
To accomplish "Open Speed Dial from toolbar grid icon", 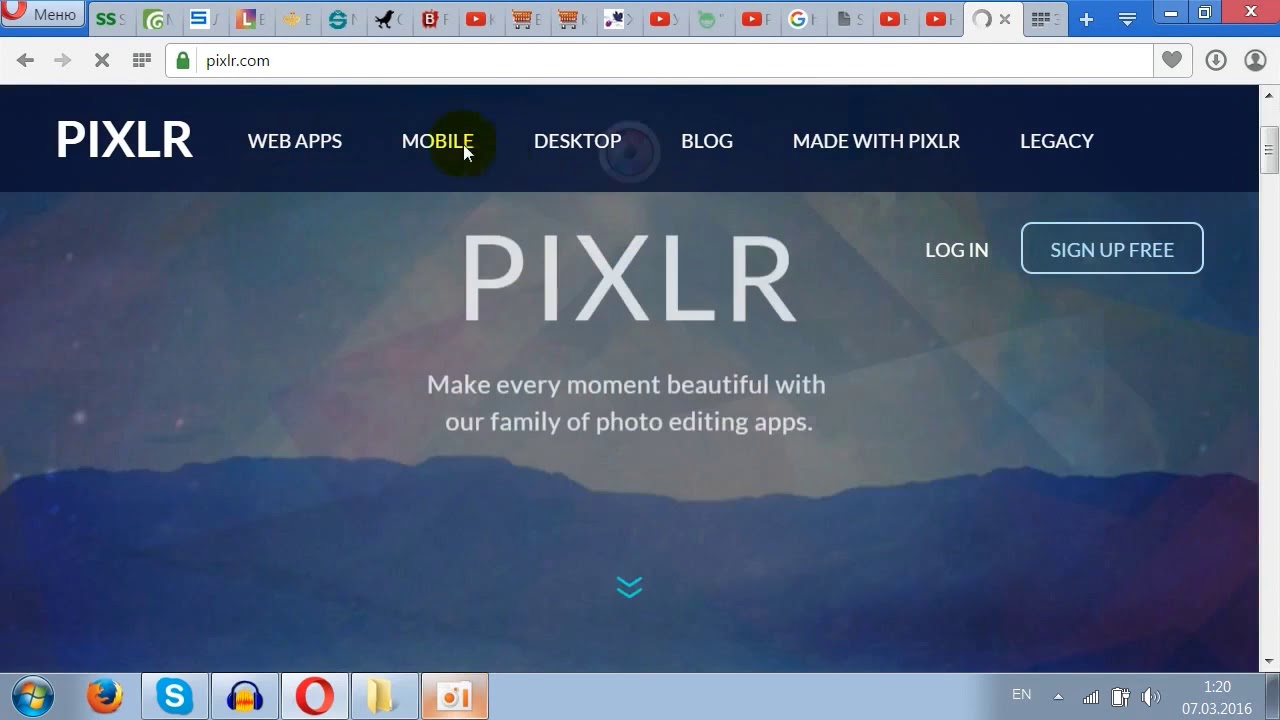I will click(x=141, y=61).
